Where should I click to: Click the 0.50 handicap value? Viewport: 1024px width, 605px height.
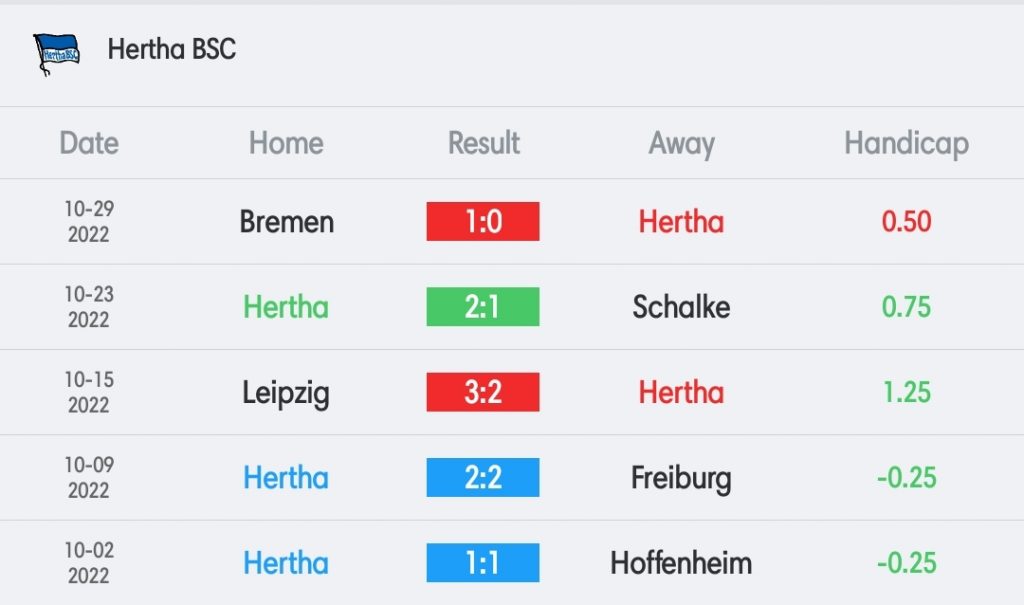coord(906,221)
